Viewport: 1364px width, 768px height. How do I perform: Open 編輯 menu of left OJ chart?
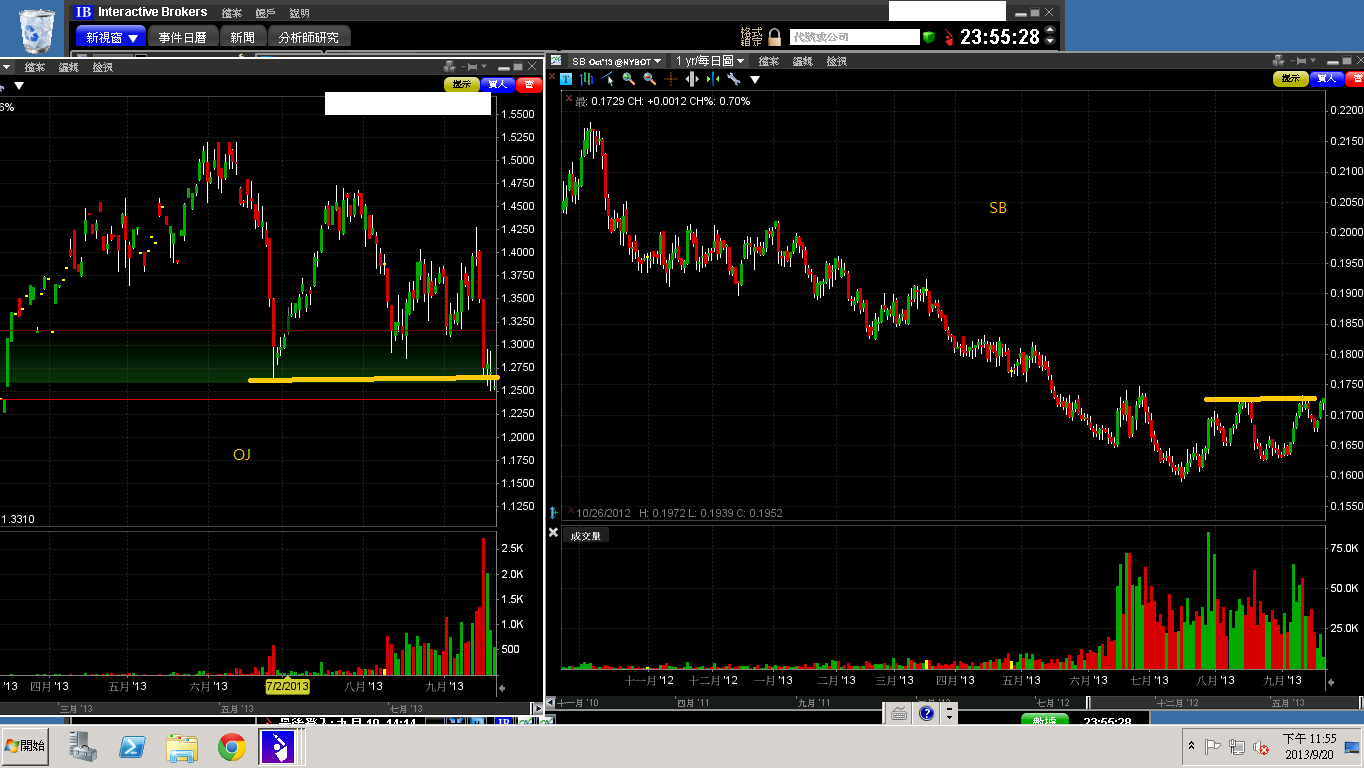pos(69,67)
